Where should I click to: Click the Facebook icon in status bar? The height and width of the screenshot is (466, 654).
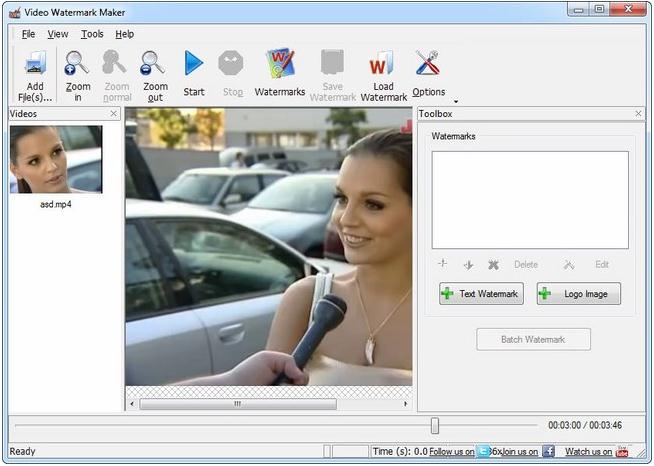pos(548,451)
